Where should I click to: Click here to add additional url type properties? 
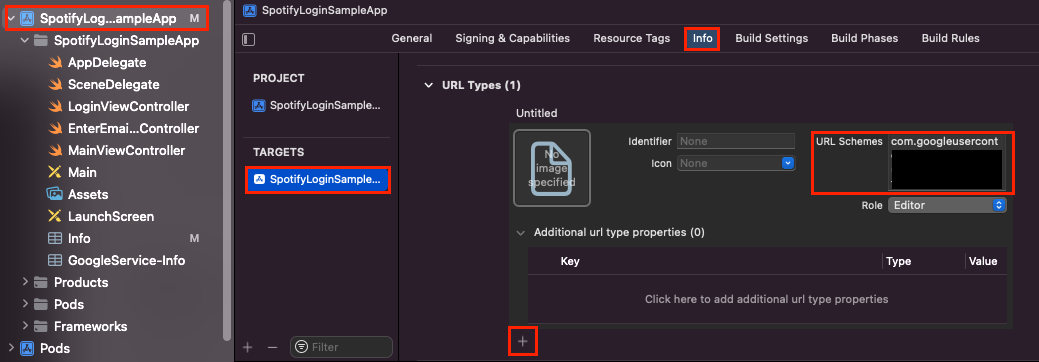tap(767, 299)
